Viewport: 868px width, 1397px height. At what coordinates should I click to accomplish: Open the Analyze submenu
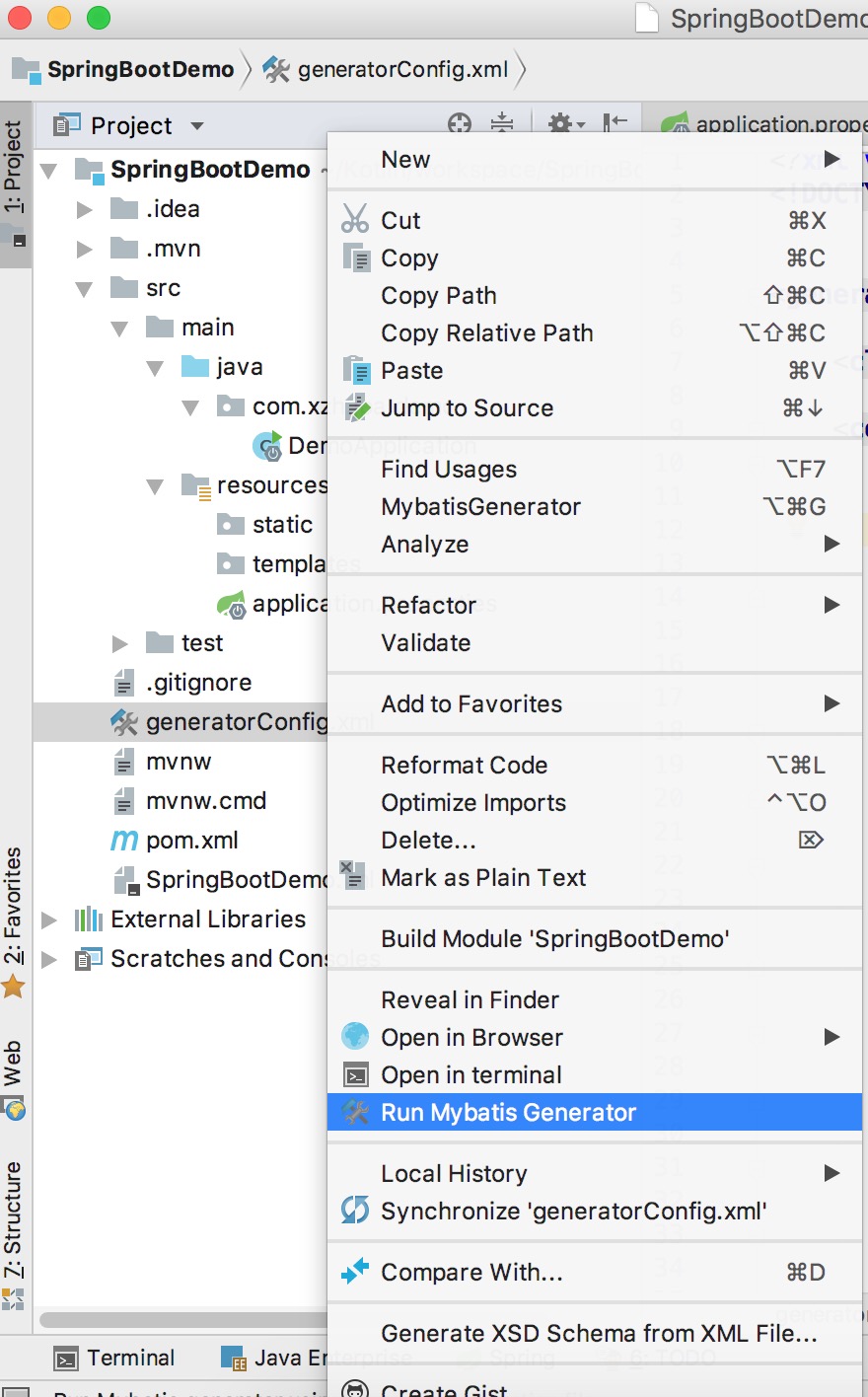click(595, 544)
